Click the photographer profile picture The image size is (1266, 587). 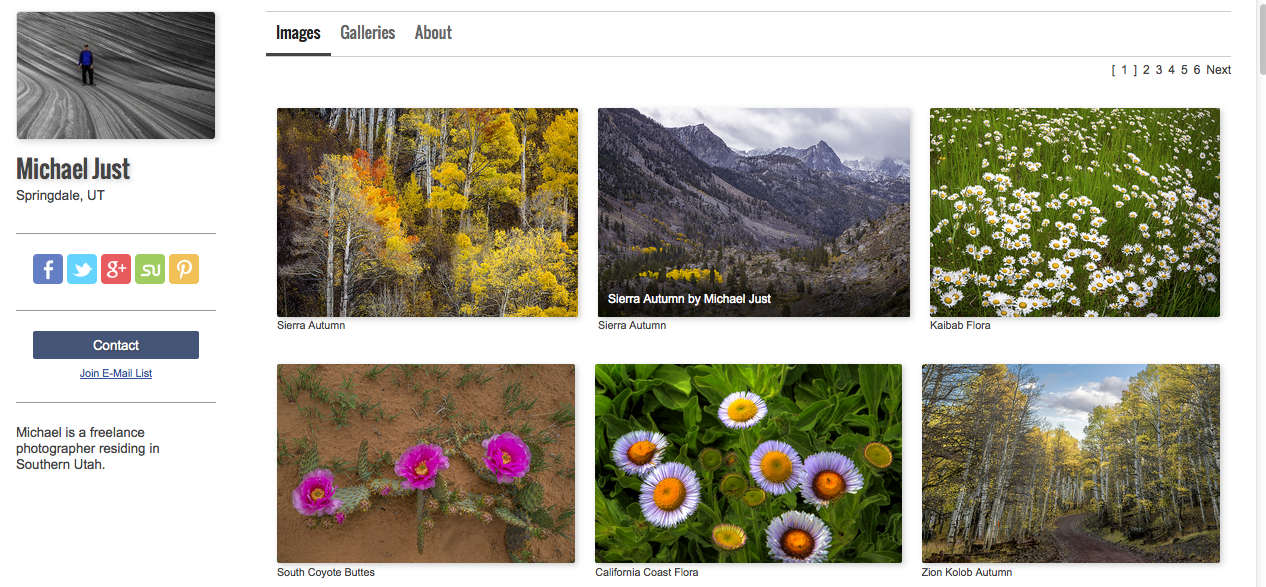point(116,75)
